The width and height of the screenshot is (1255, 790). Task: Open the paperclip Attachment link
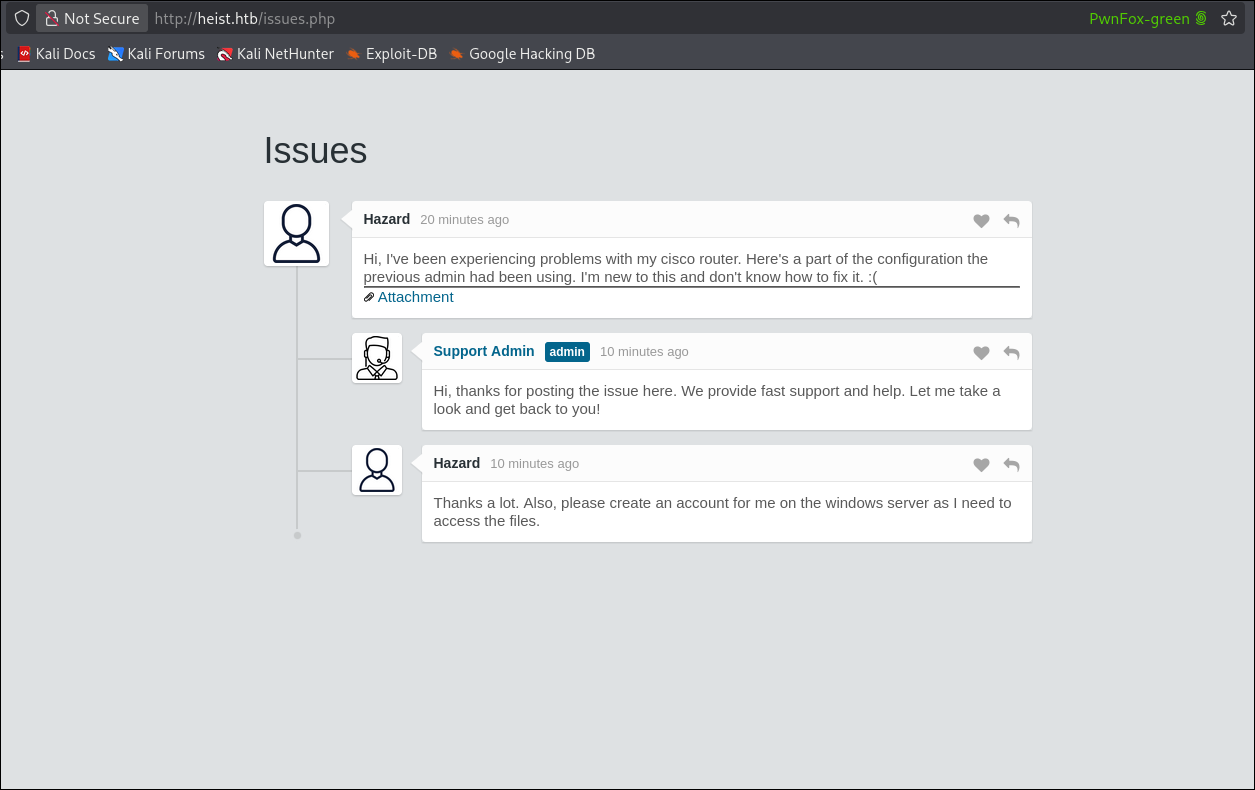[x=408, y=297]
